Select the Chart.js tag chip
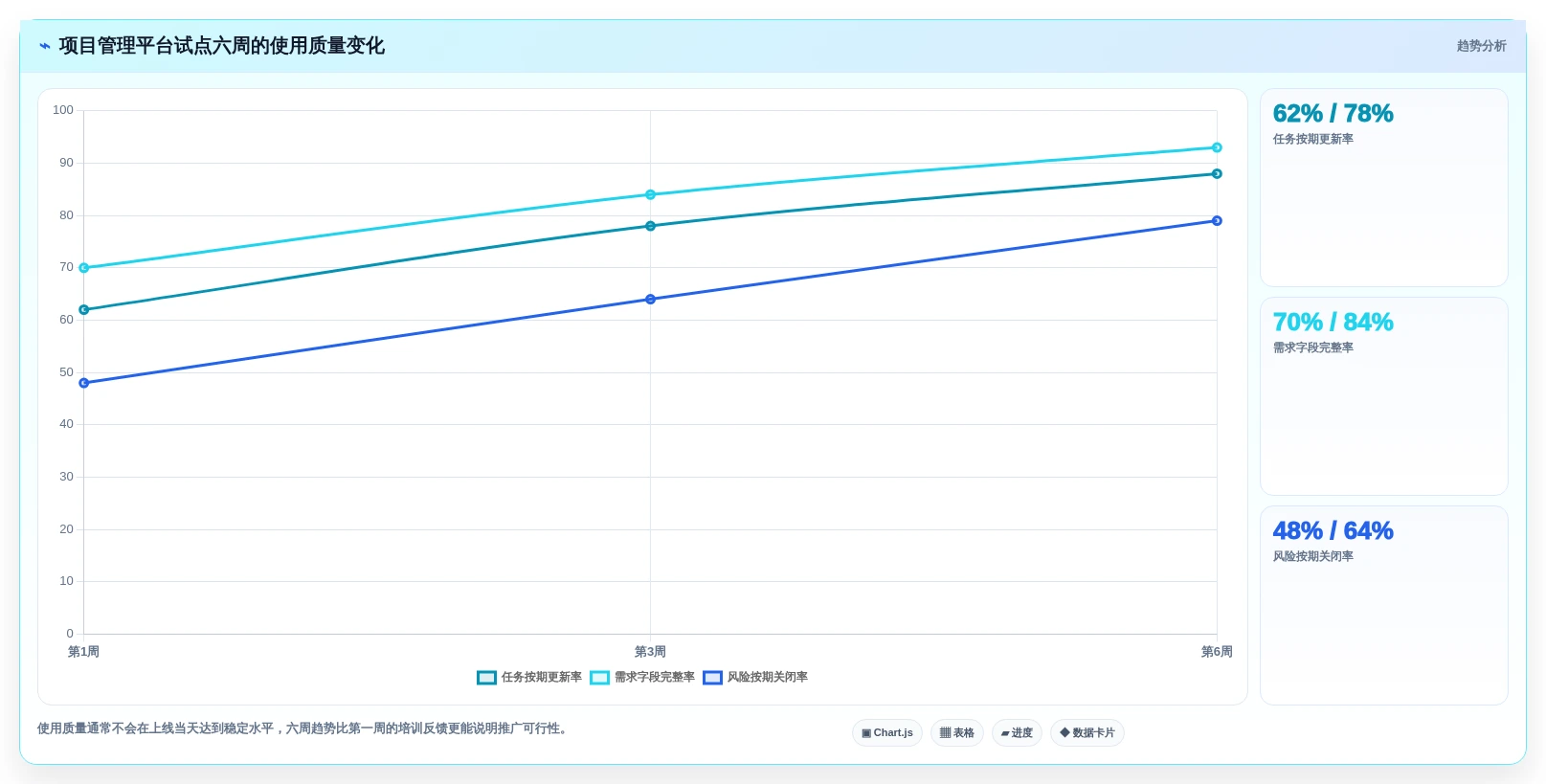Viewport: 1546px width, 784px height. click(887, 733)
